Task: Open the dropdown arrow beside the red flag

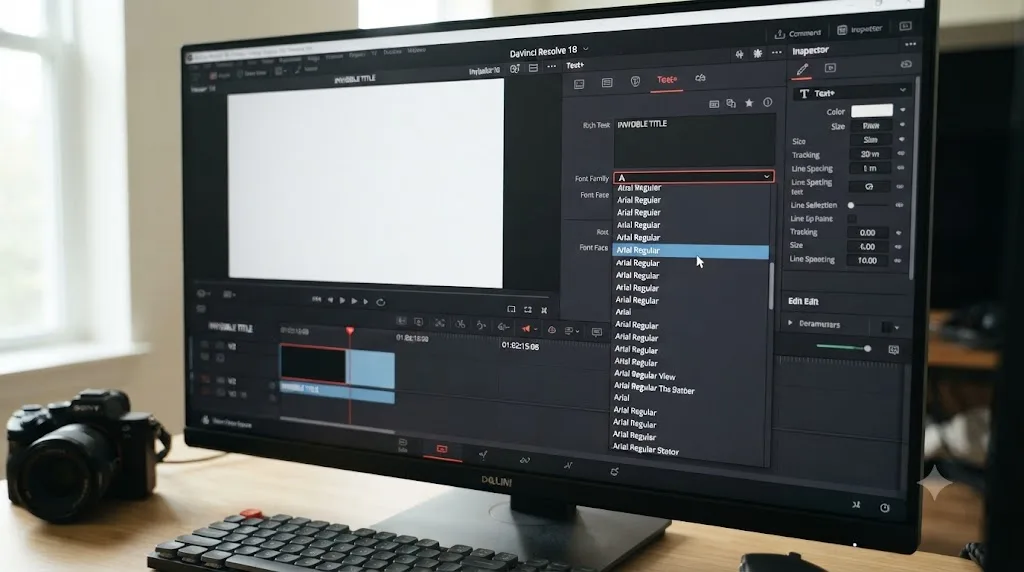Action: pos(536,329)
